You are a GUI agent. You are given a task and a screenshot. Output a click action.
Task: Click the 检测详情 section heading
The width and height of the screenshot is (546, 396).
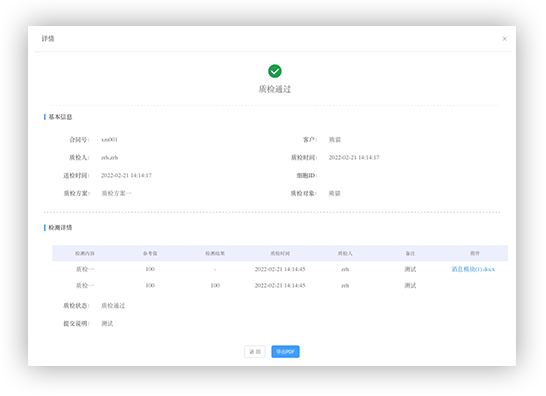60,227
